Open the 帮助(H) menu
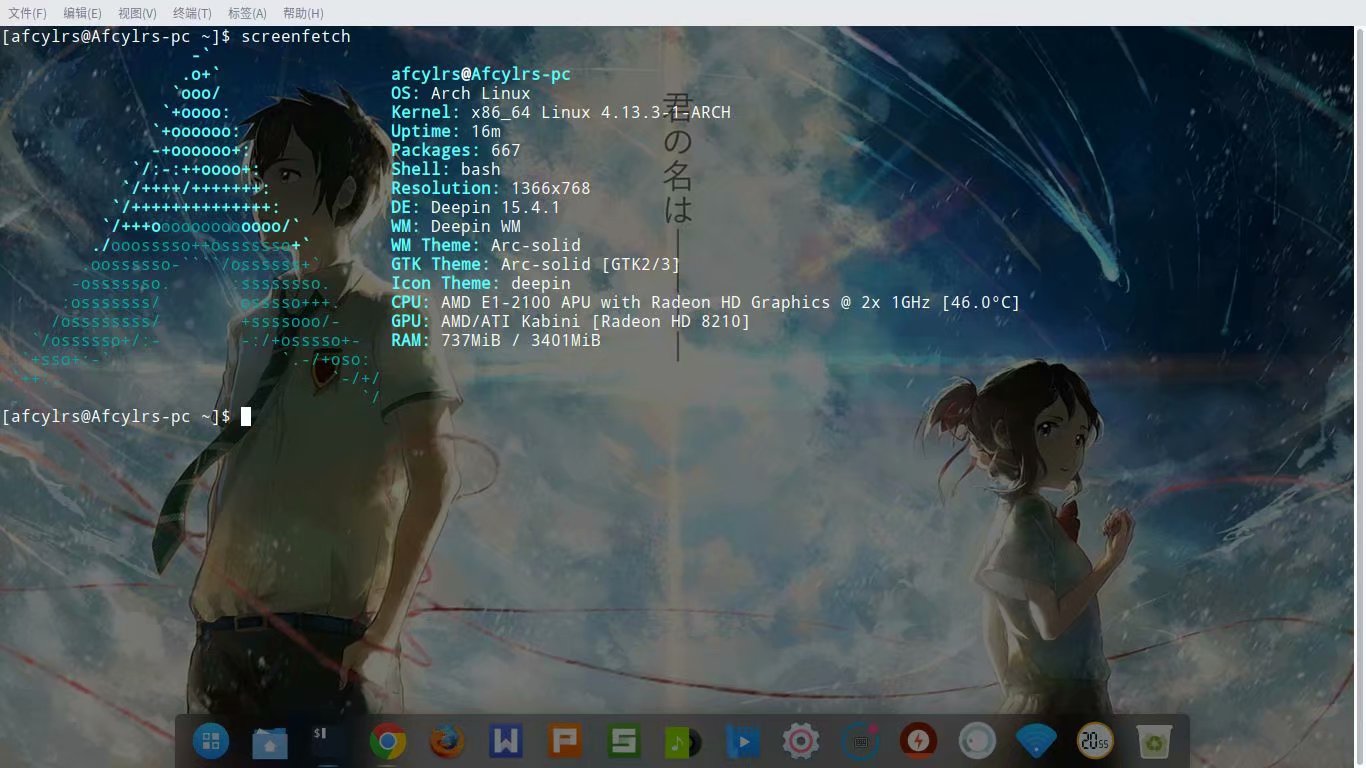Image resolution: width=1366 pixels, height=768 pixels. pyautogui.click(x=303, y=13)
